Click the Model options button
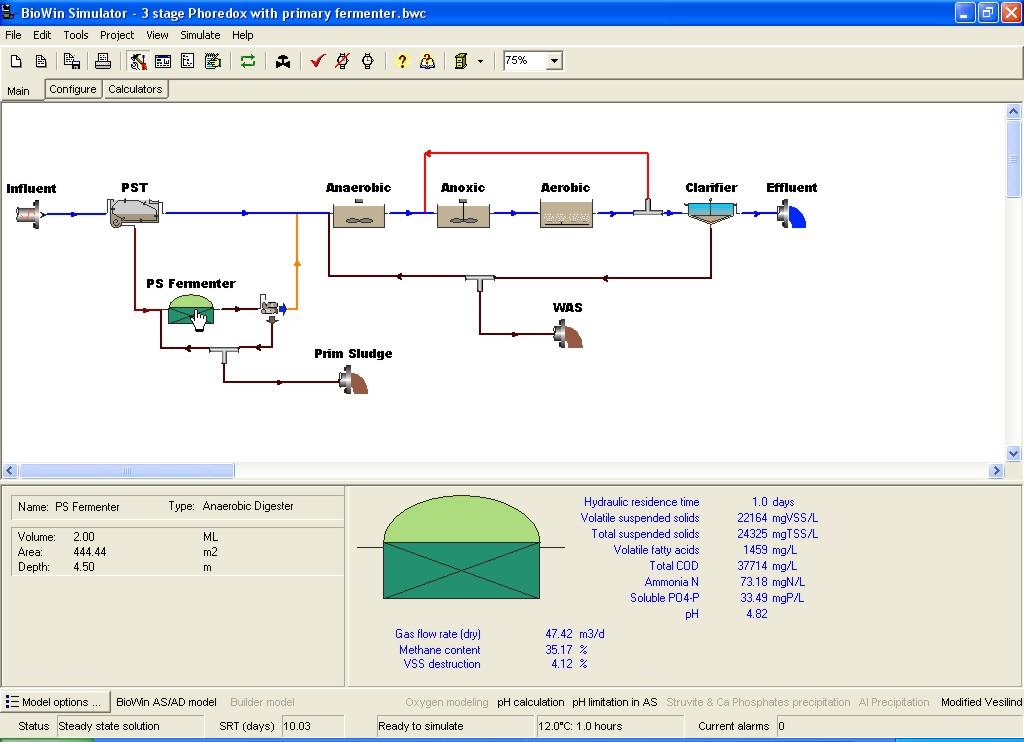Viewport: 1024px width, 742px height. tap(56, 702)
